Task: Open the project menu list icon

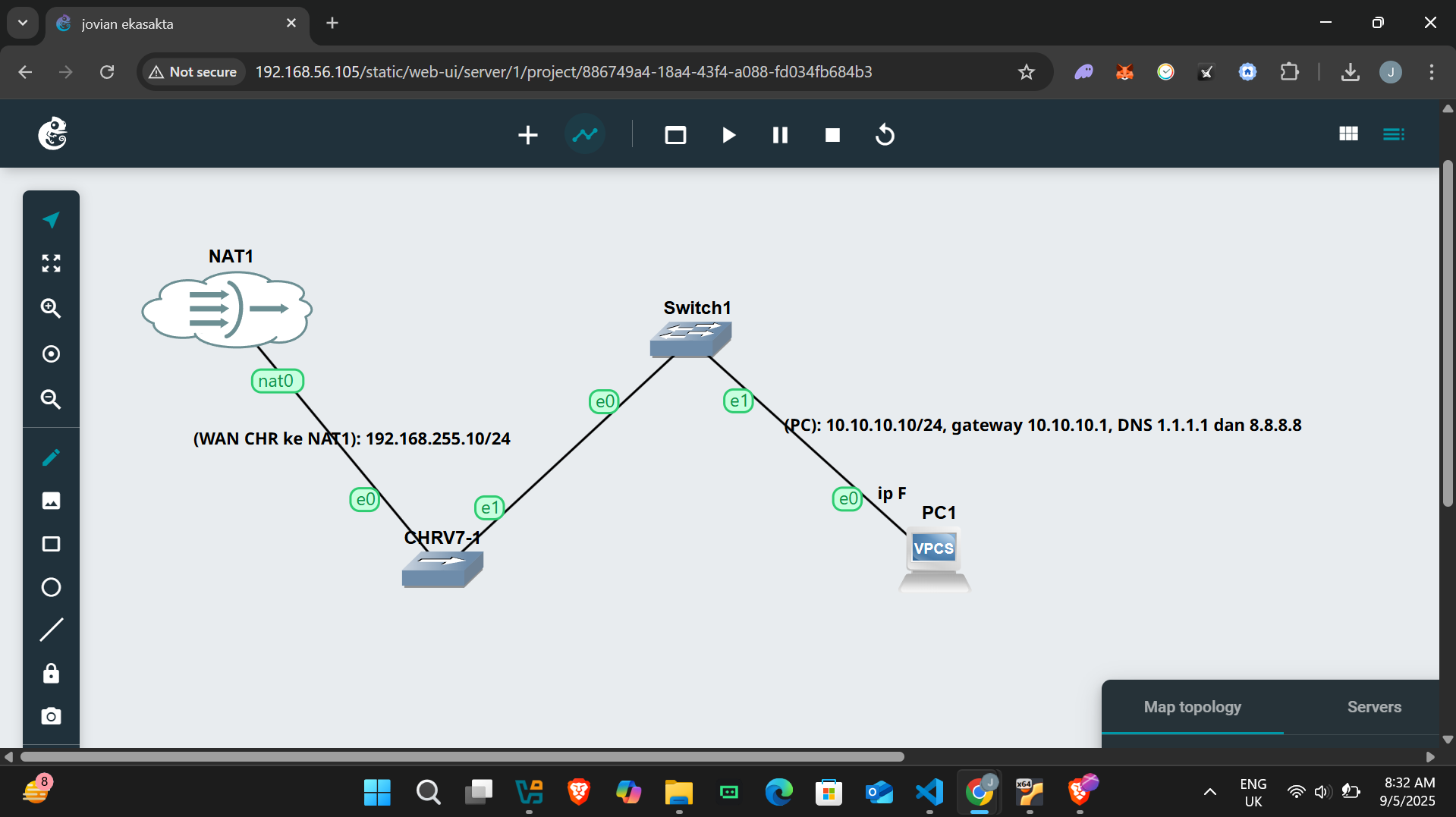Action: click(x=1394, y=134)
